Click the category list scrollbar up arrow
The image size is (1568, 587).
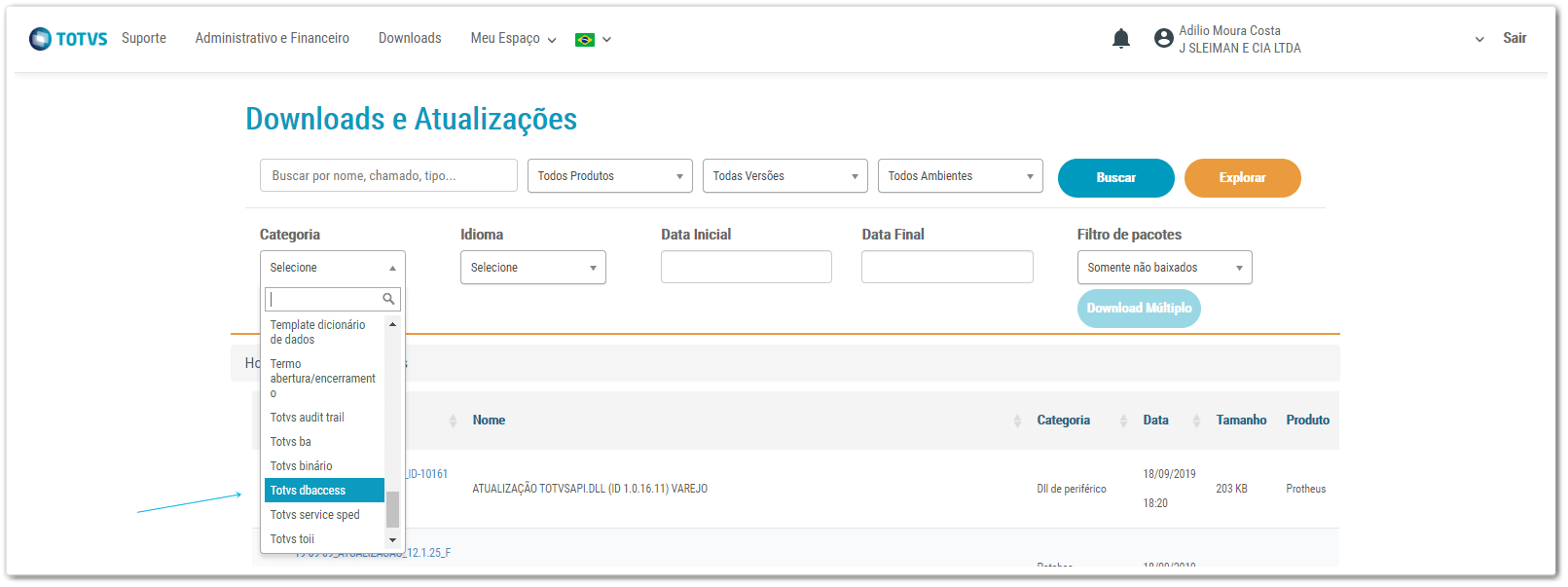pyautogui.click(x=392, y=324)
